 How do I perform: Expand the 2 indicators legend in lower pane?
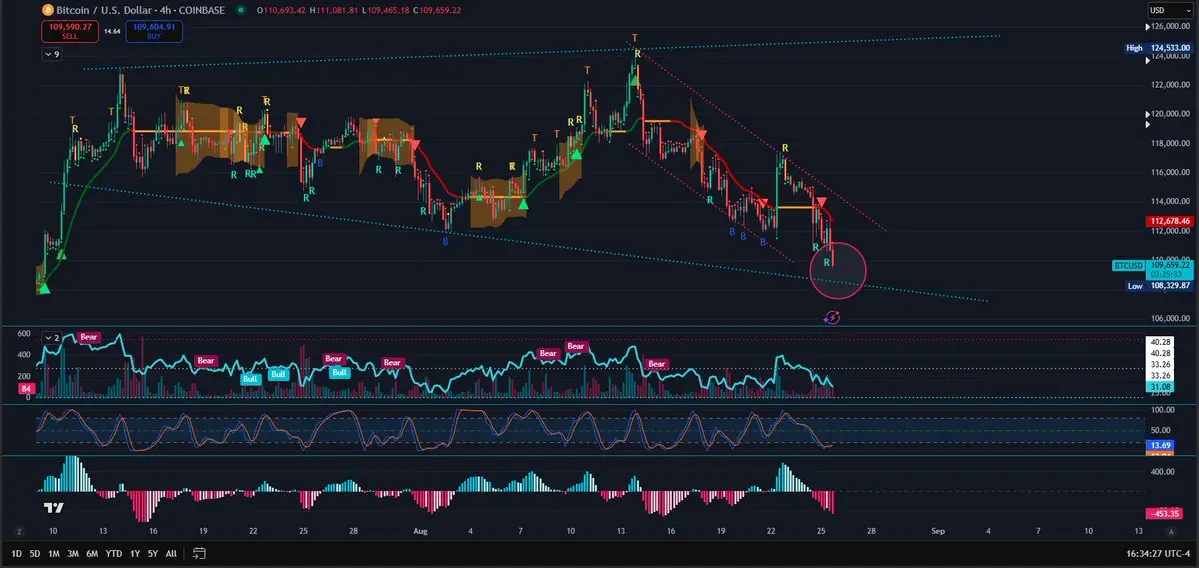pos(53,337)
